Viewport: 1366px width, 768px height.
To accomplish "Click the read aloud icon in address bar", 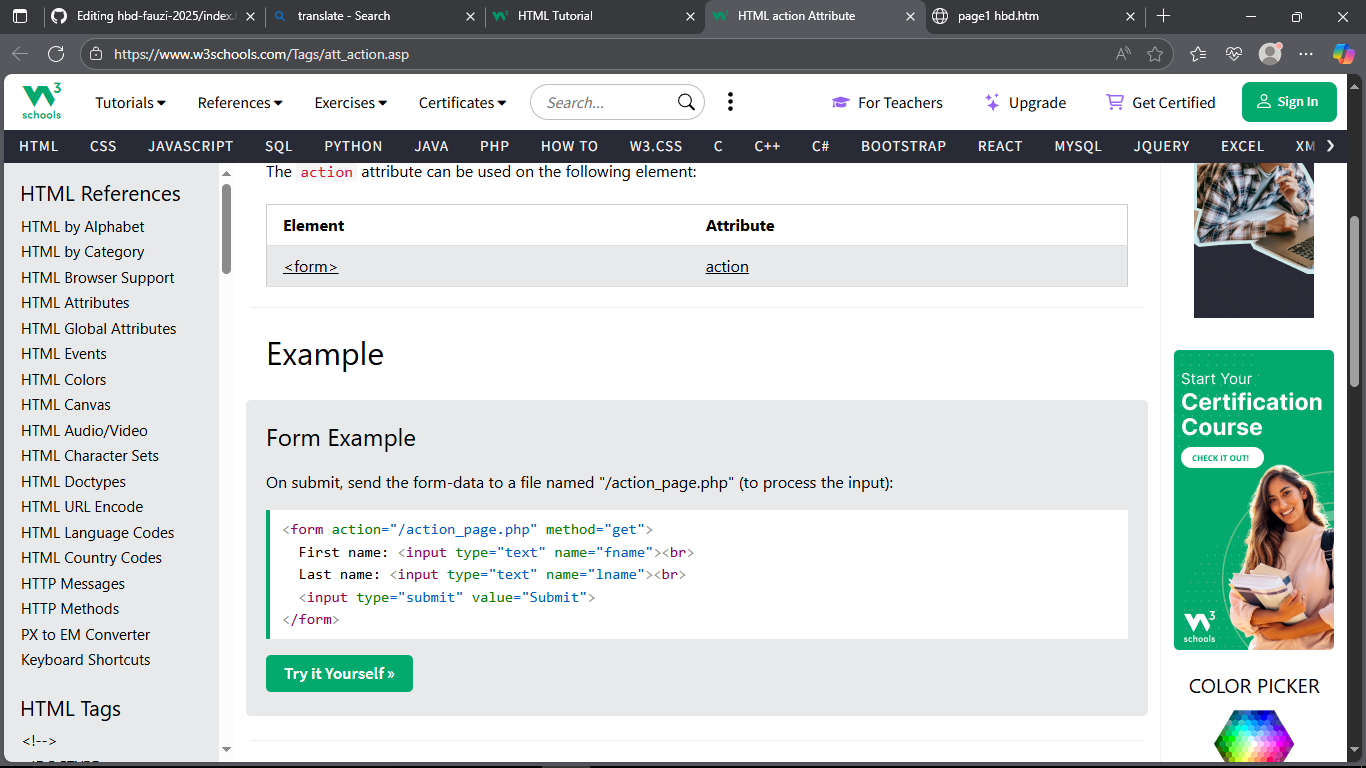I will pyautogui.click(x=1124, y=54).
